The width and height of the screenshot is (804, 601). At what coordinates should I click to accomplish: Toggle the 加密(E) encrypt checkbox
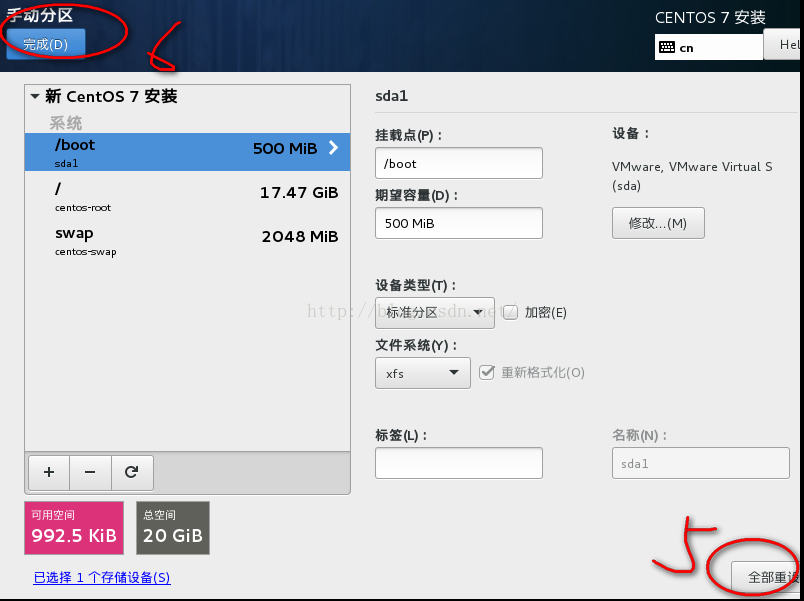click(510, 312)
